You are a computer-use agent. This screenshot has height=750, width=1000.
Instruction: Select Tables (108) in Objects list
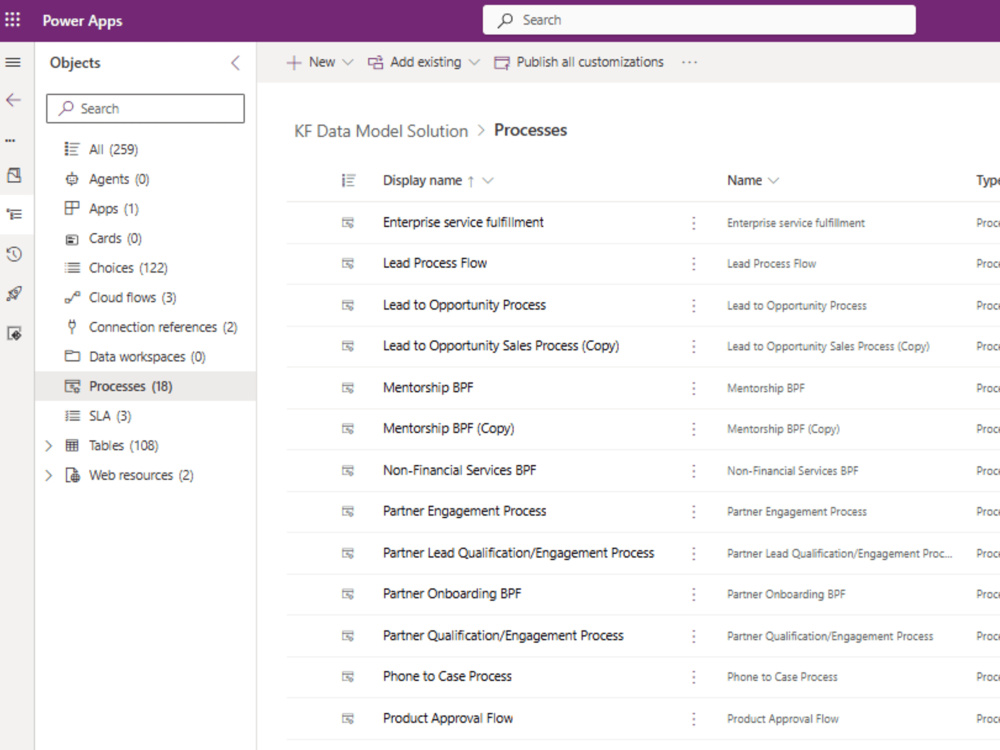click(124, 446)
